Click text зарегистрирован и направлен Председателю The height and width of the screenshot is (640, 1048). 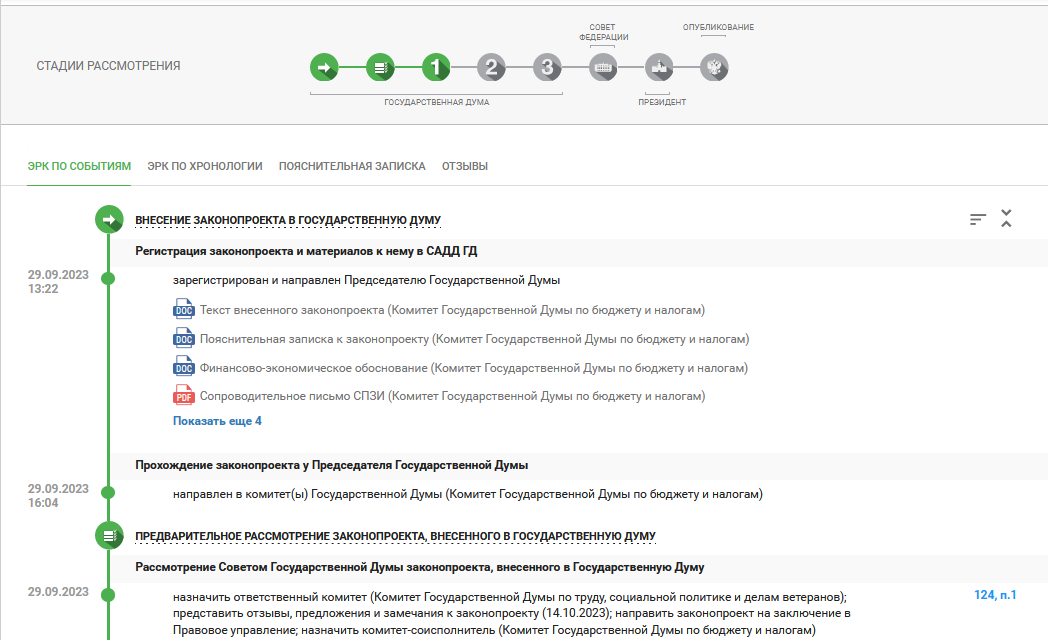coord(366,280)
